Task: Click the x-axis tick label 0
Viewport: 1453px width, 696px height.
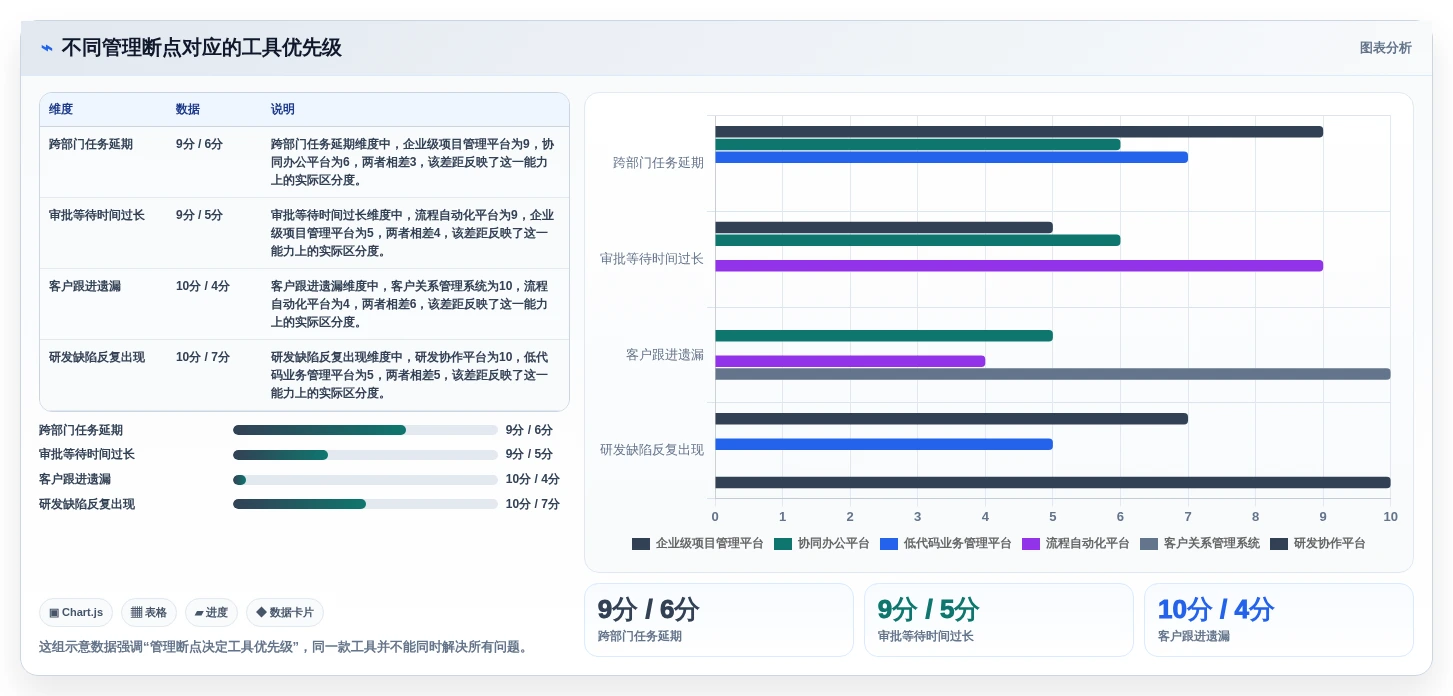Action: 715,517
